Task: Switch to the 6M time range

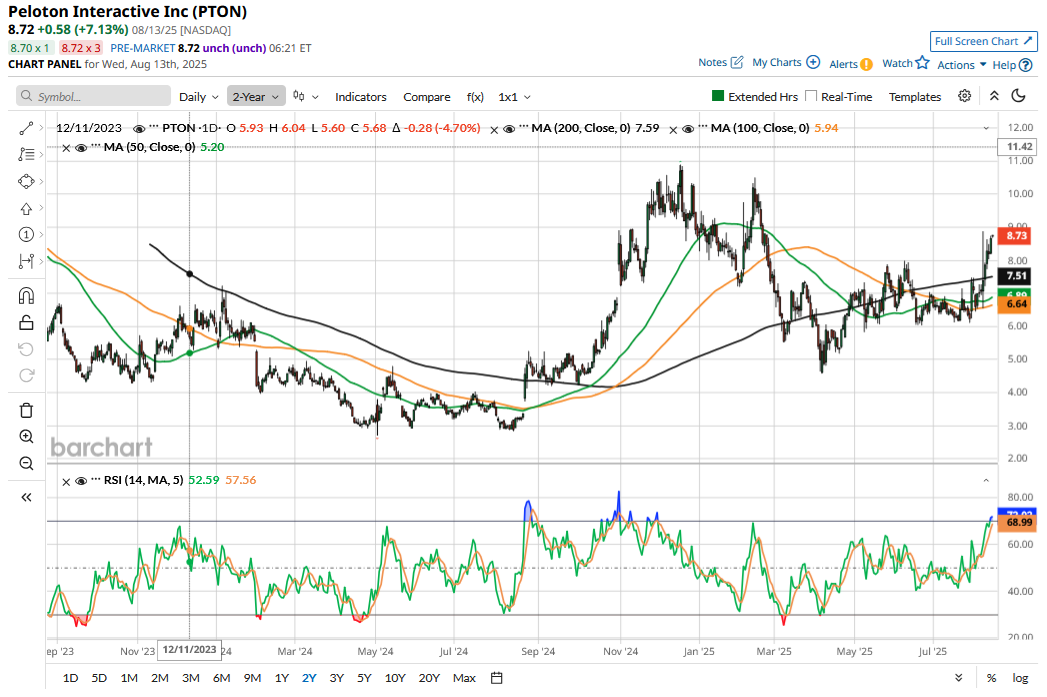Action: pos(222,678)
